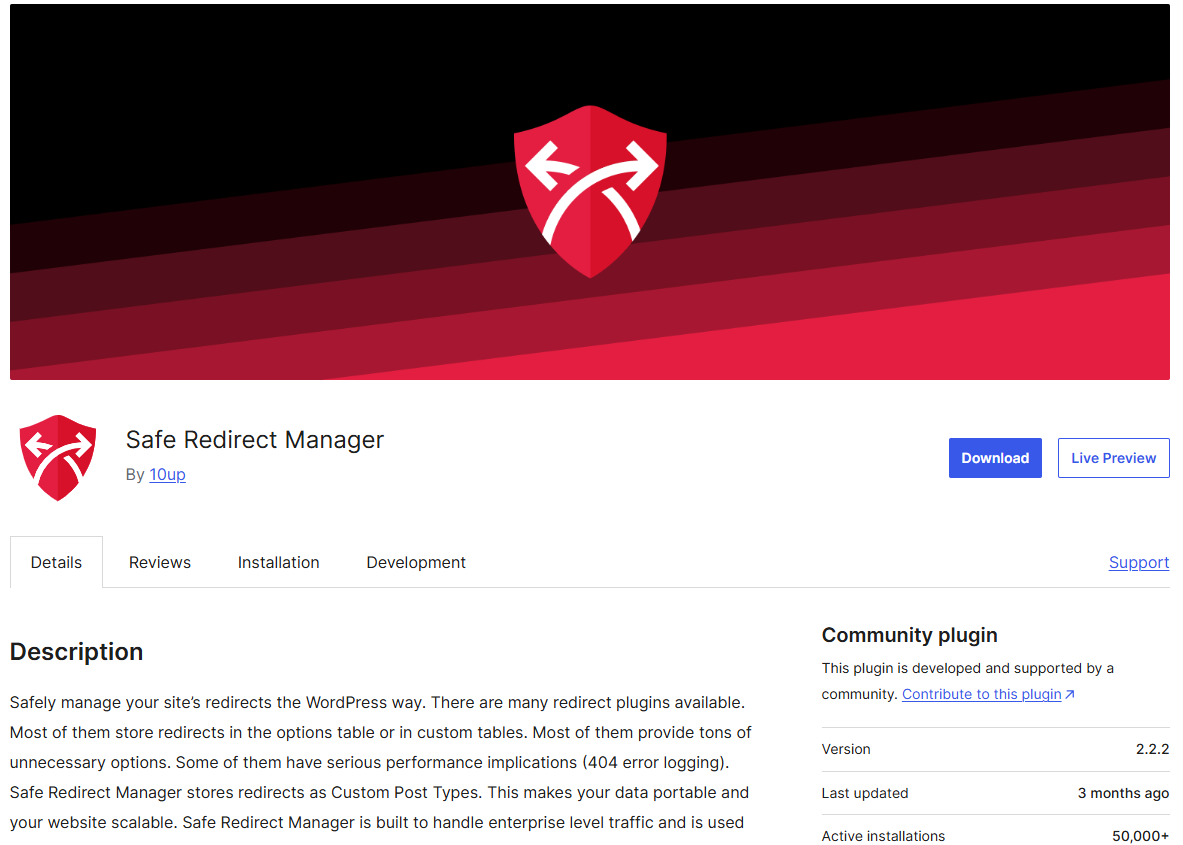Click the '3 months ago' value

1123,793
